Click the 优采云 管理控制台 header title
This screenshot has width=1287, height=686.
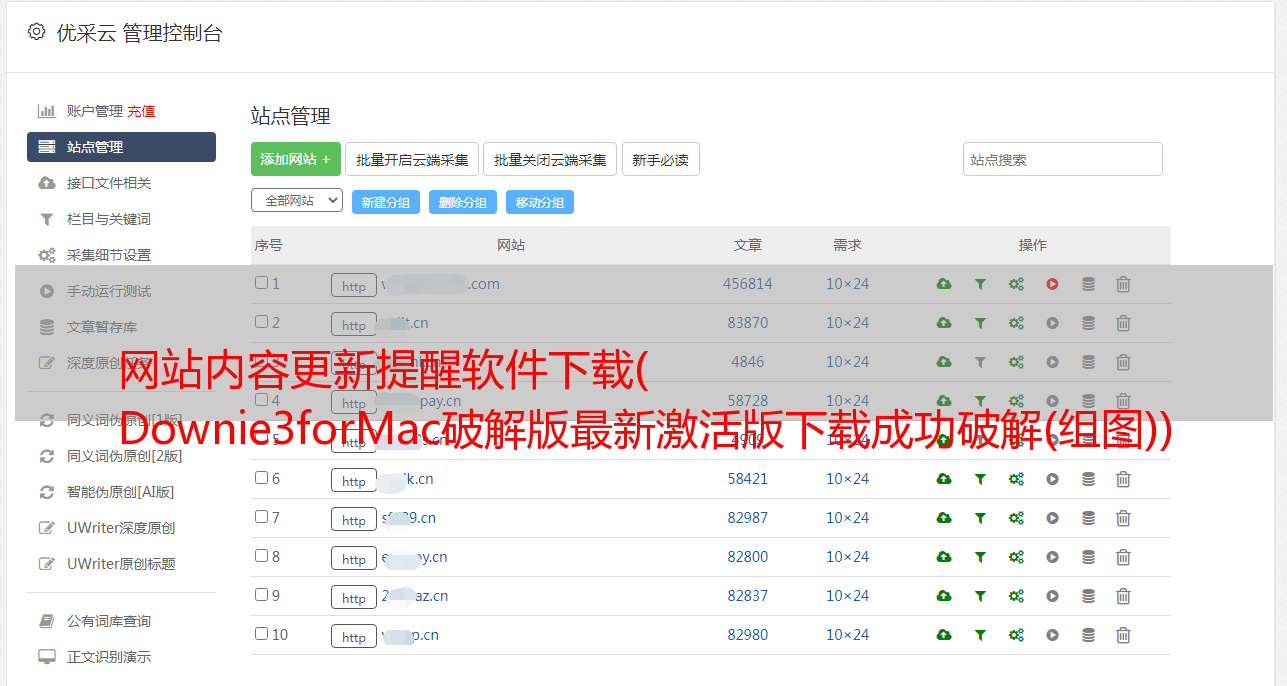point(139,33)
